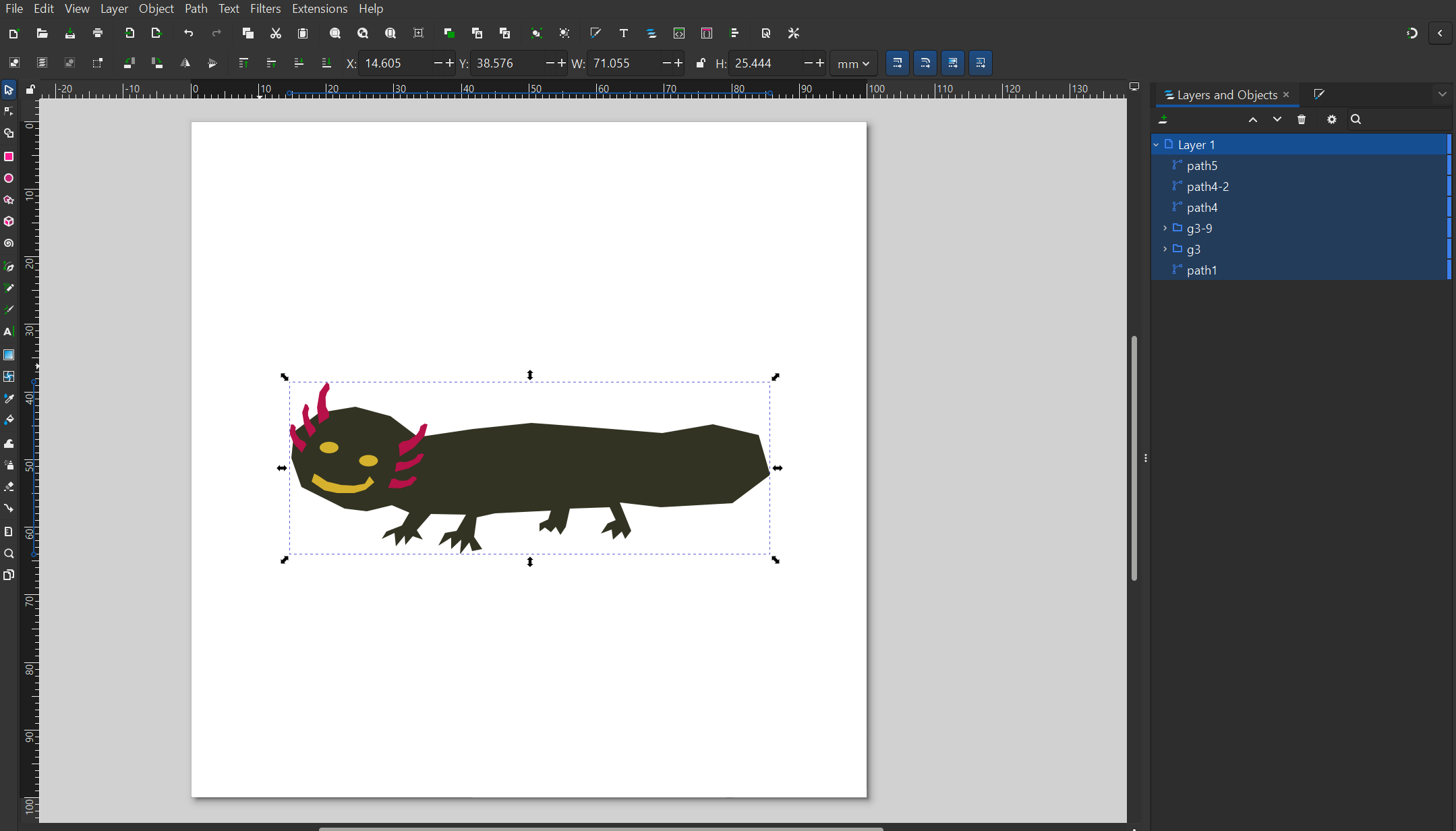Close the Layers and Objects tab
Viewport: 1456px width, 831px height.
click(1286, 95)
